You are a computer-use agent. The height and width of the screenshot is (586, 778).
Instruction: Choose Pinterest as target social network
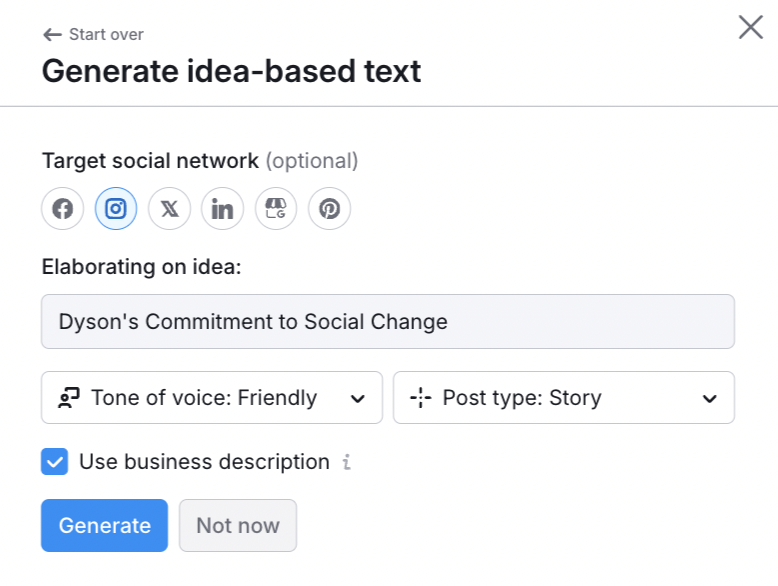click(329, 209)
